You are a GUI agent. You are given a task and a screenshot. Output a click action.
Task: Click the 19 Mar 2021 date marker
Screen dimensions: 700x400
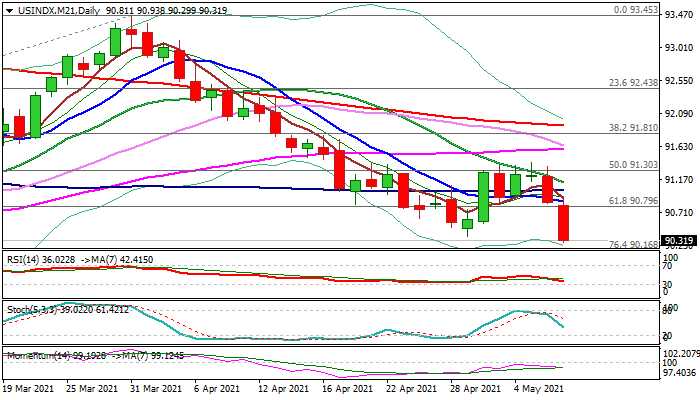[28, 387]
